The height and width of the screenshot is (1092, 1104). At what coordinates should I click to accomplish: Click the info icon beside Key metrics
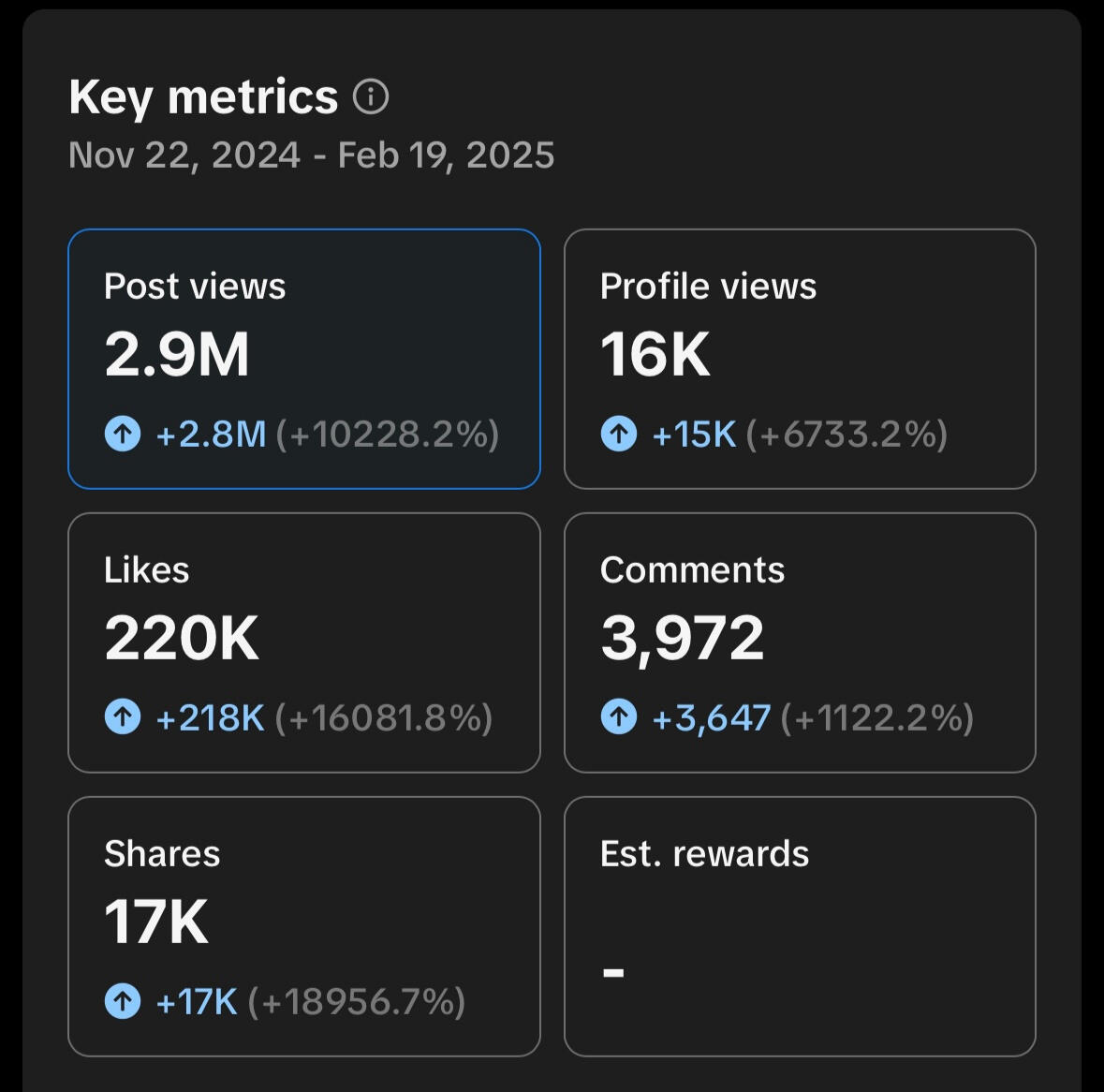coord(371,97)
